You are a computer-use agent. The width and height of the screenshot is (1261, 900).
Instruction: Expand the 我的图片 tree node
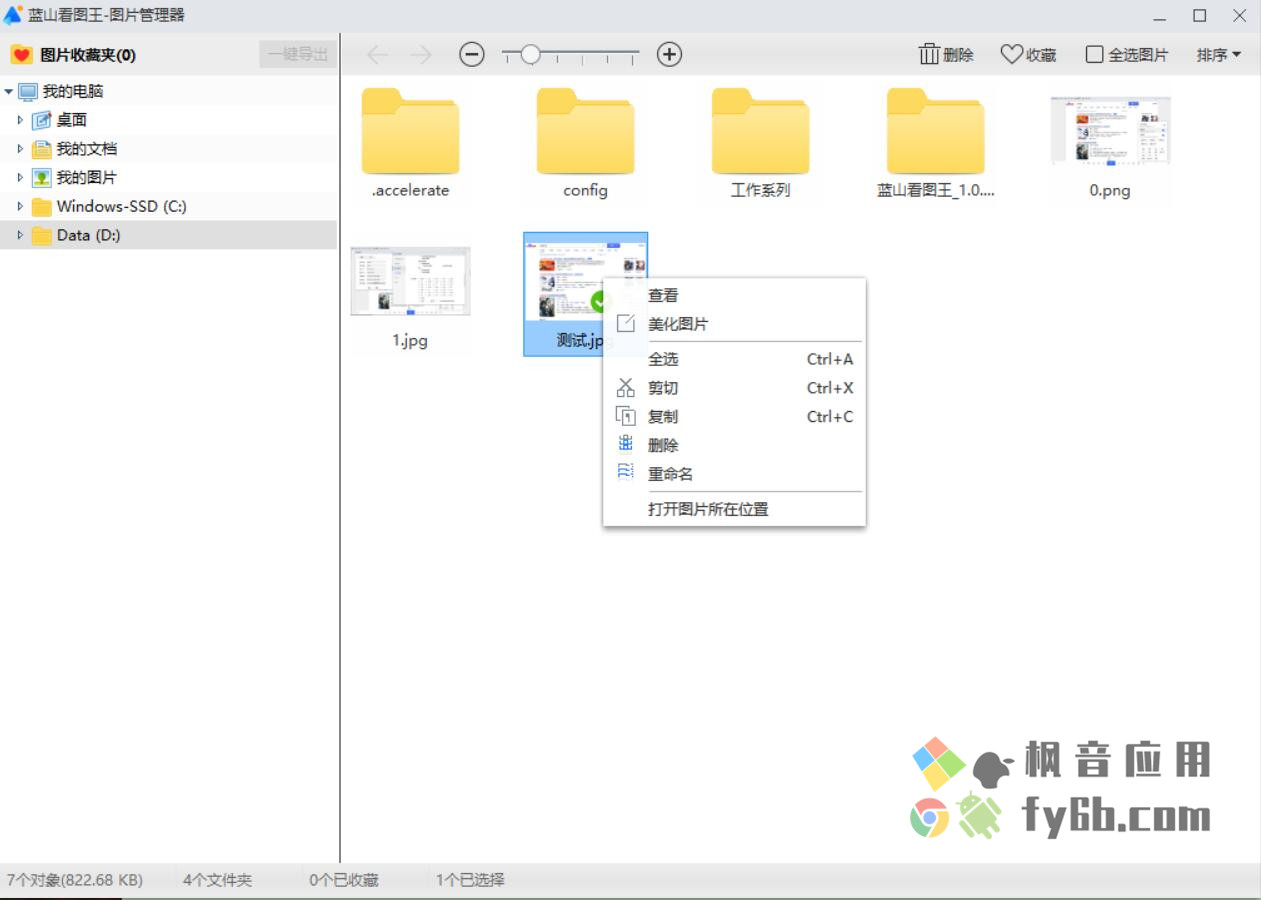pos(20,178)
